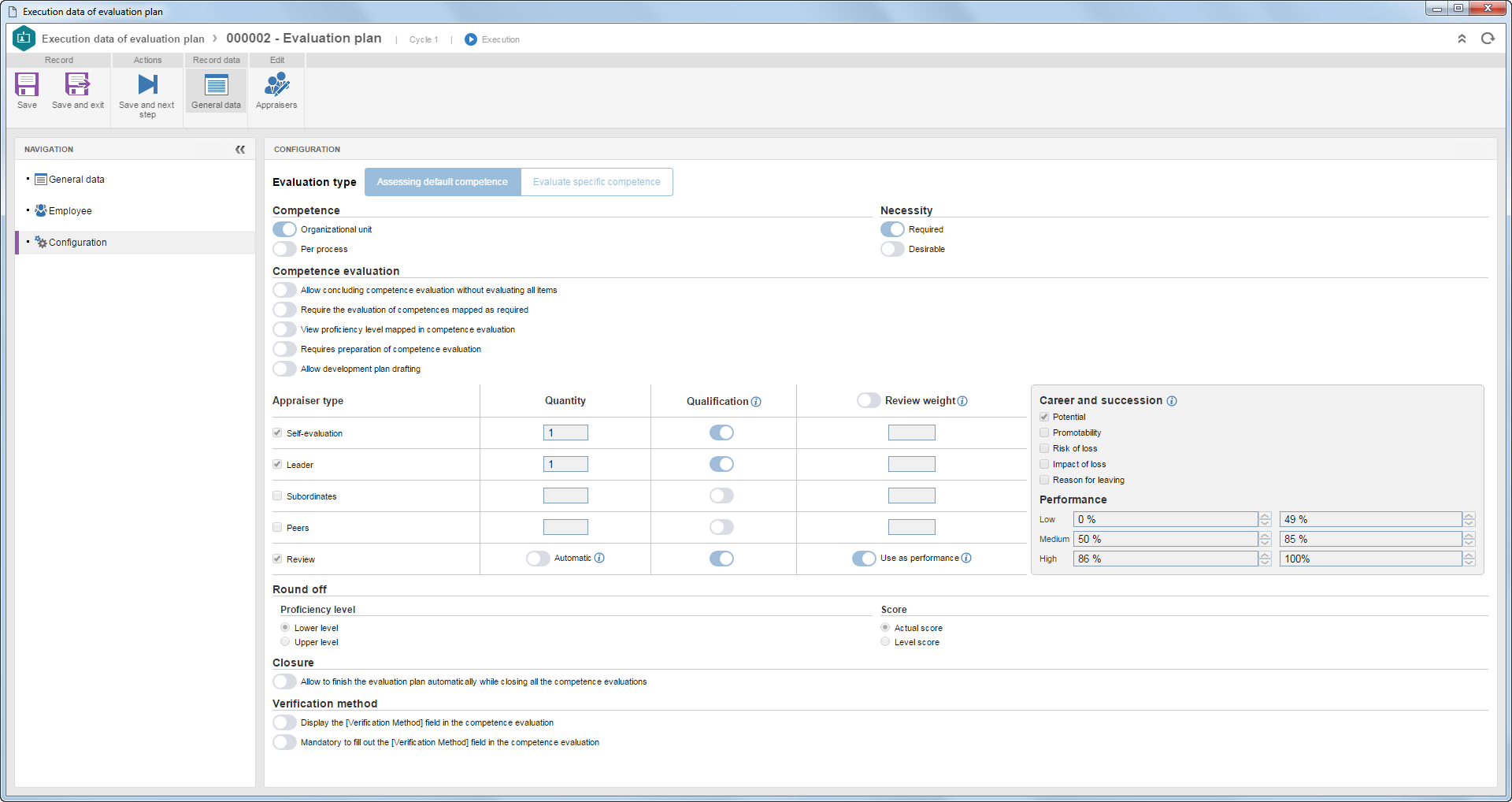Check Risk of loss checkbox
This screenshot has height=802, width=1512.
[x=1044, y=448]
